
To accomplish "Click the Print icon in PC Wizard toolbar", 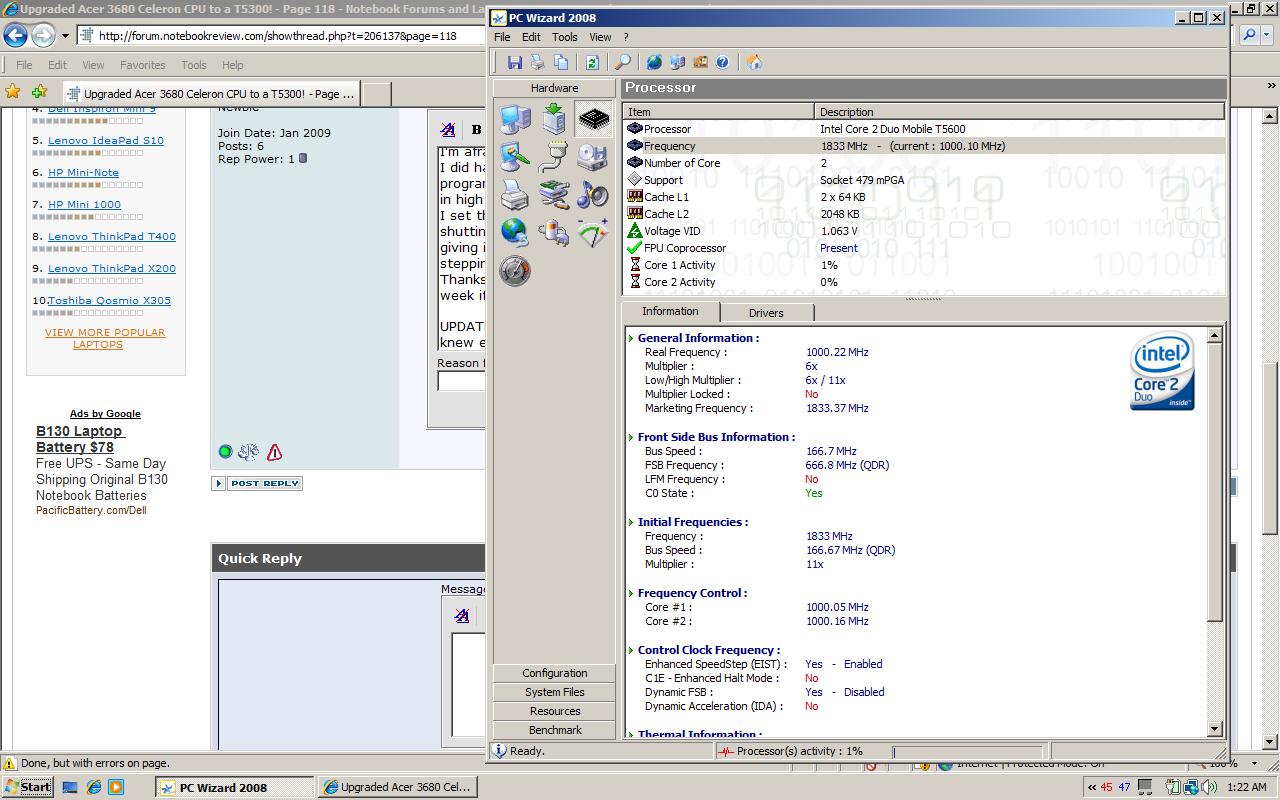I will coord(537,62).
